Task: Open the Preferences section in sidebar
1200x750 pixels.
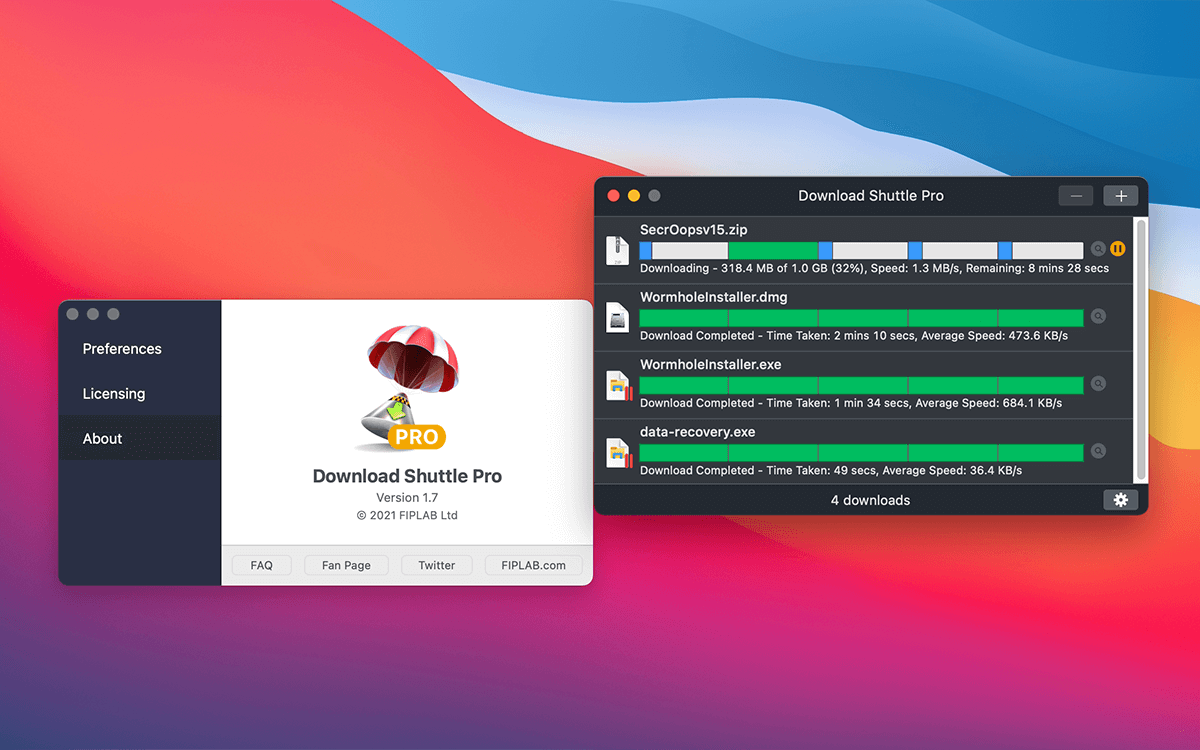Action: pos(140,349)
